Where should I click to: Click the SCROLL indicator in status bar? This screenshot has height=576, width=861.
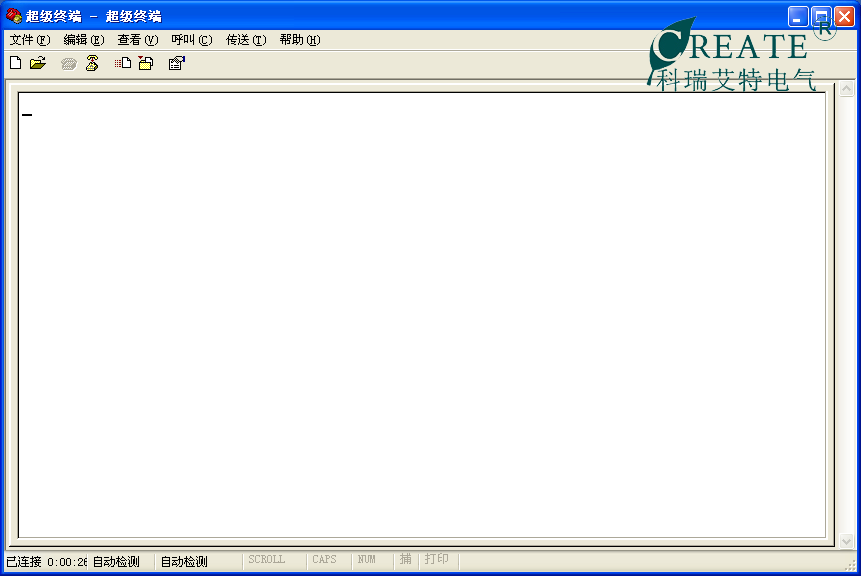tap(266, 560)
